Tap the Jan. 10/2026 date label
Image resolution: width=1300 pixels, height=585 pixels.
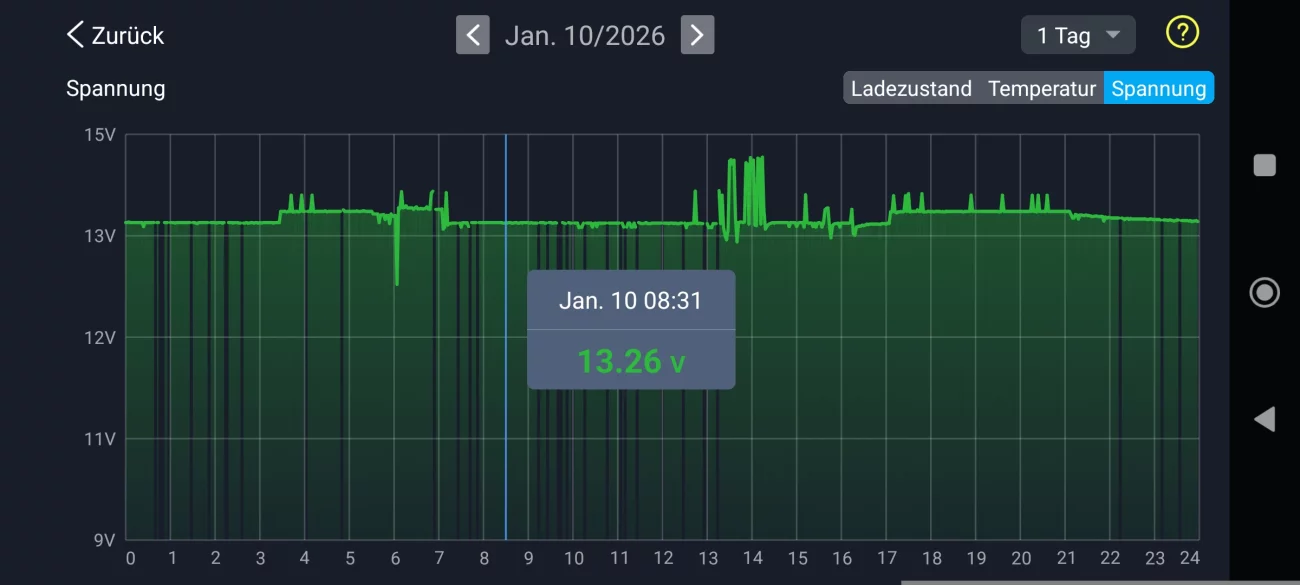(585, 35)
